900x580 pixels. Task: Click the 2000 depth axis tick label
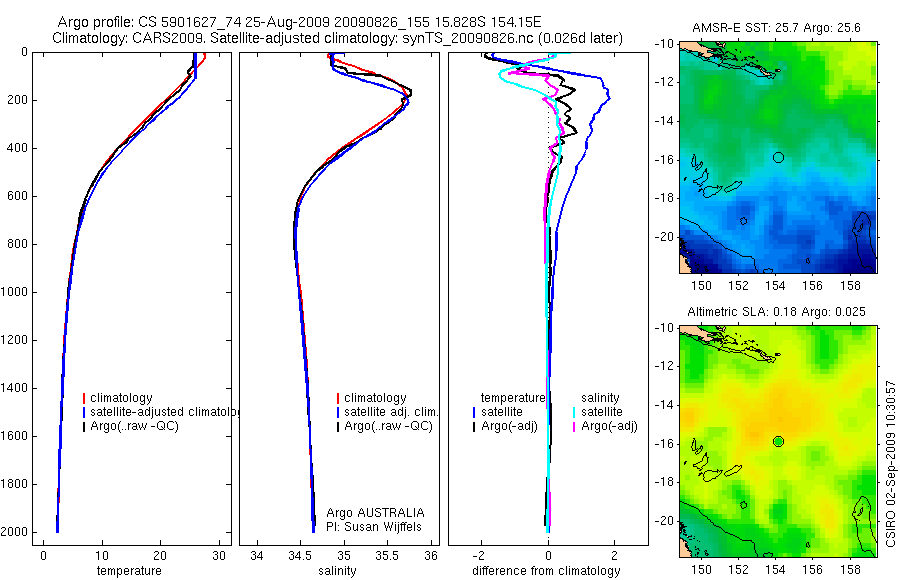tap(15, 532)
